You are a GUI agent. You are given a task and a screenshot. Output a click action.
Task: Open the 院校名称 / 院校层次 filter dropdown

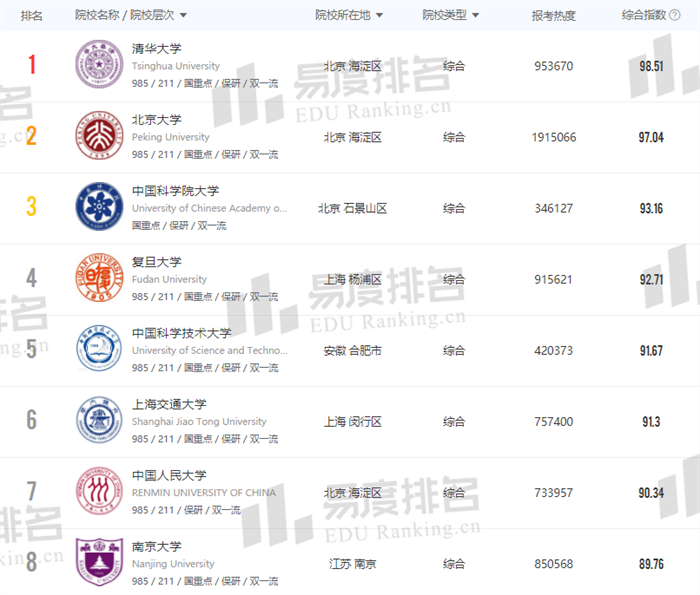pyautogui.click(x=130, y=15)
